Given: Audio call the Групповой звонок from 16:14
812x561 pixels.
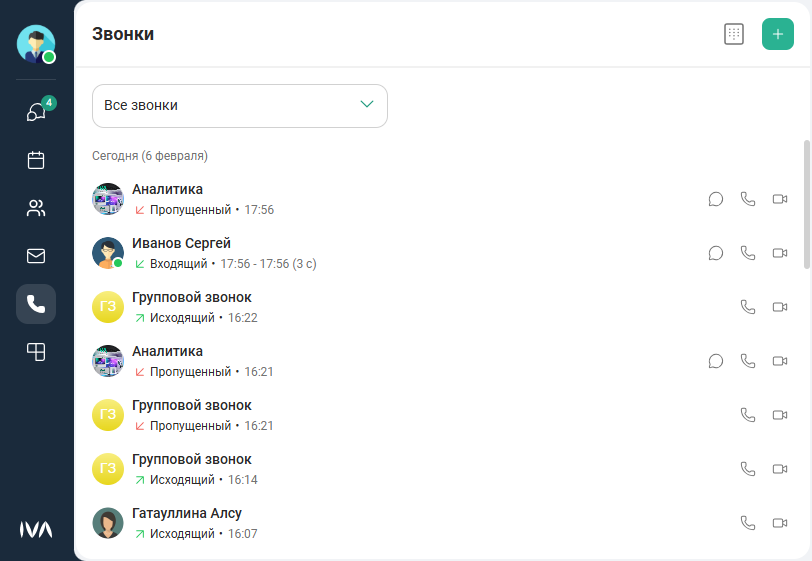Looking at the screenshot, I should click(748, 469).
